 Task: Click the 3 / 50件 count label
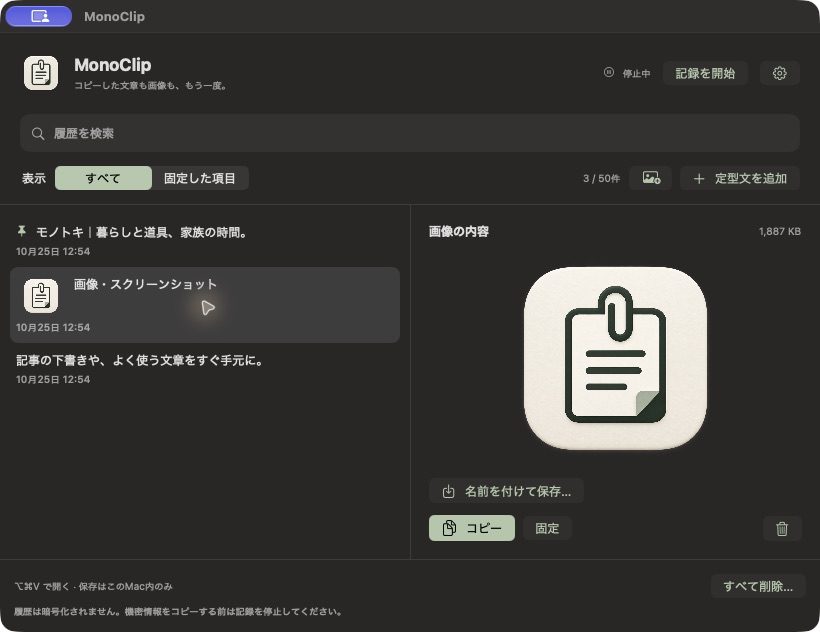coord(601,178)
